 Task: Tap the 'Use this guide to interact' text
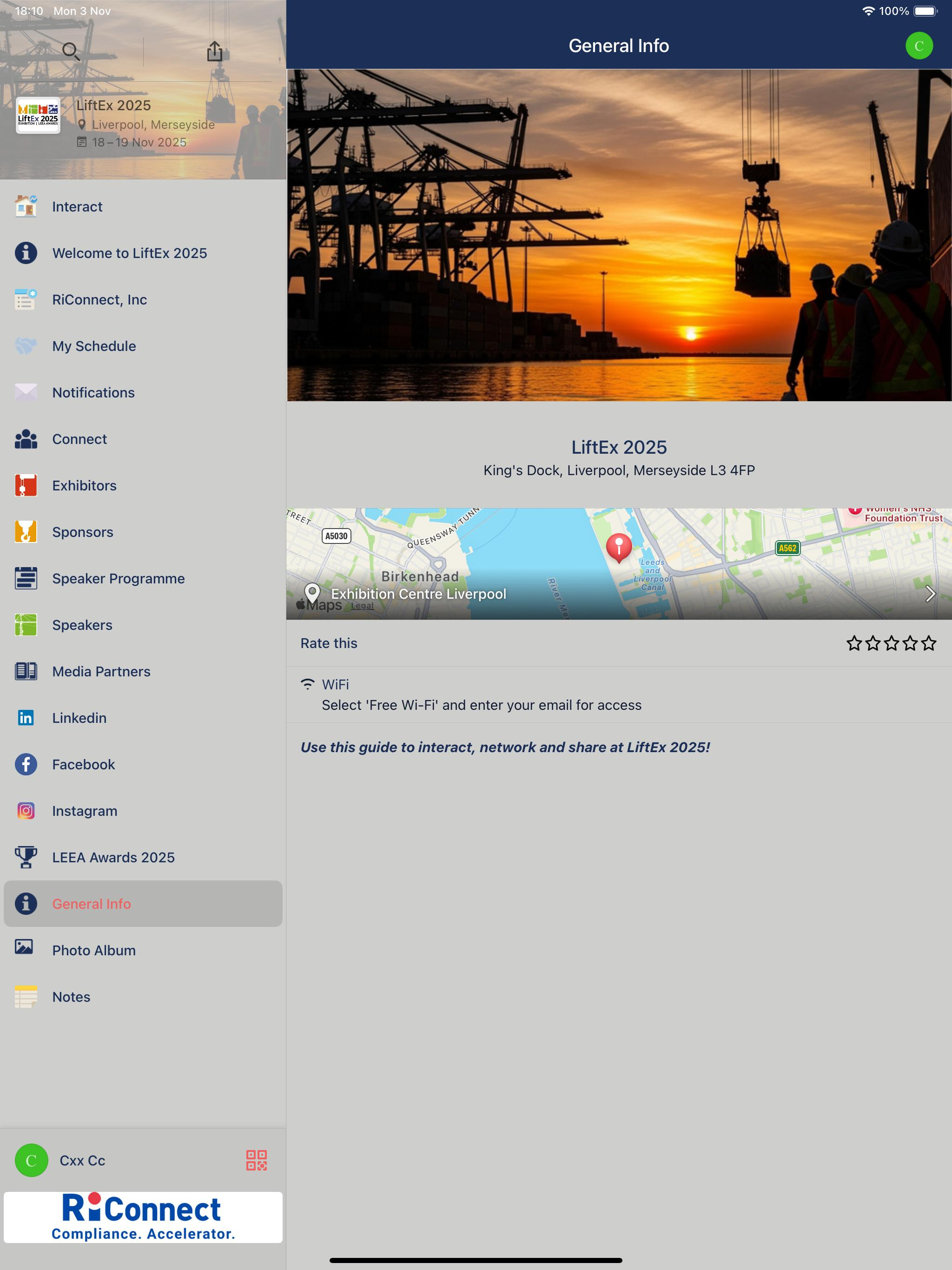tap(505, 747)
